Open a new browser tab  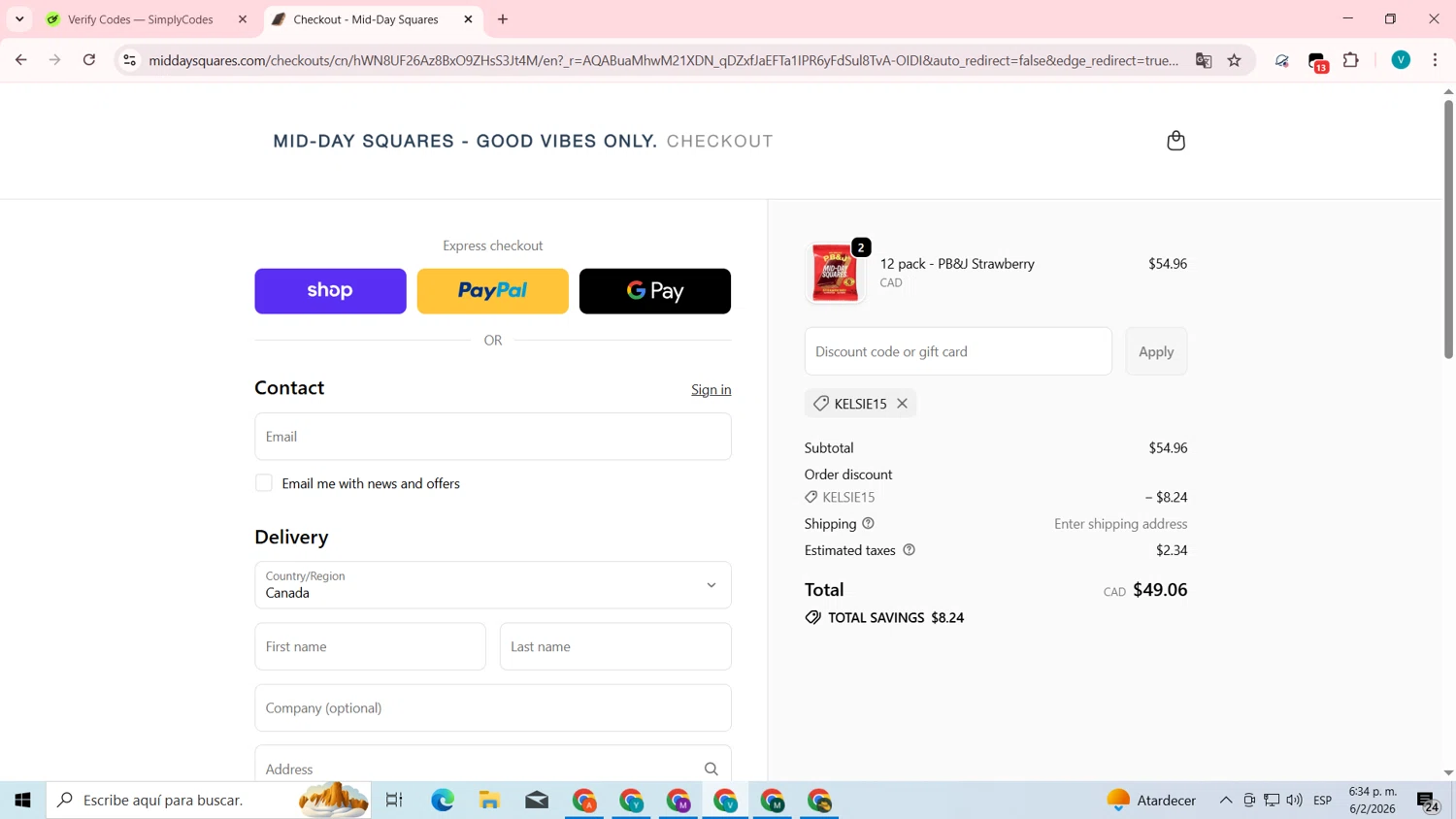[503, 19]
